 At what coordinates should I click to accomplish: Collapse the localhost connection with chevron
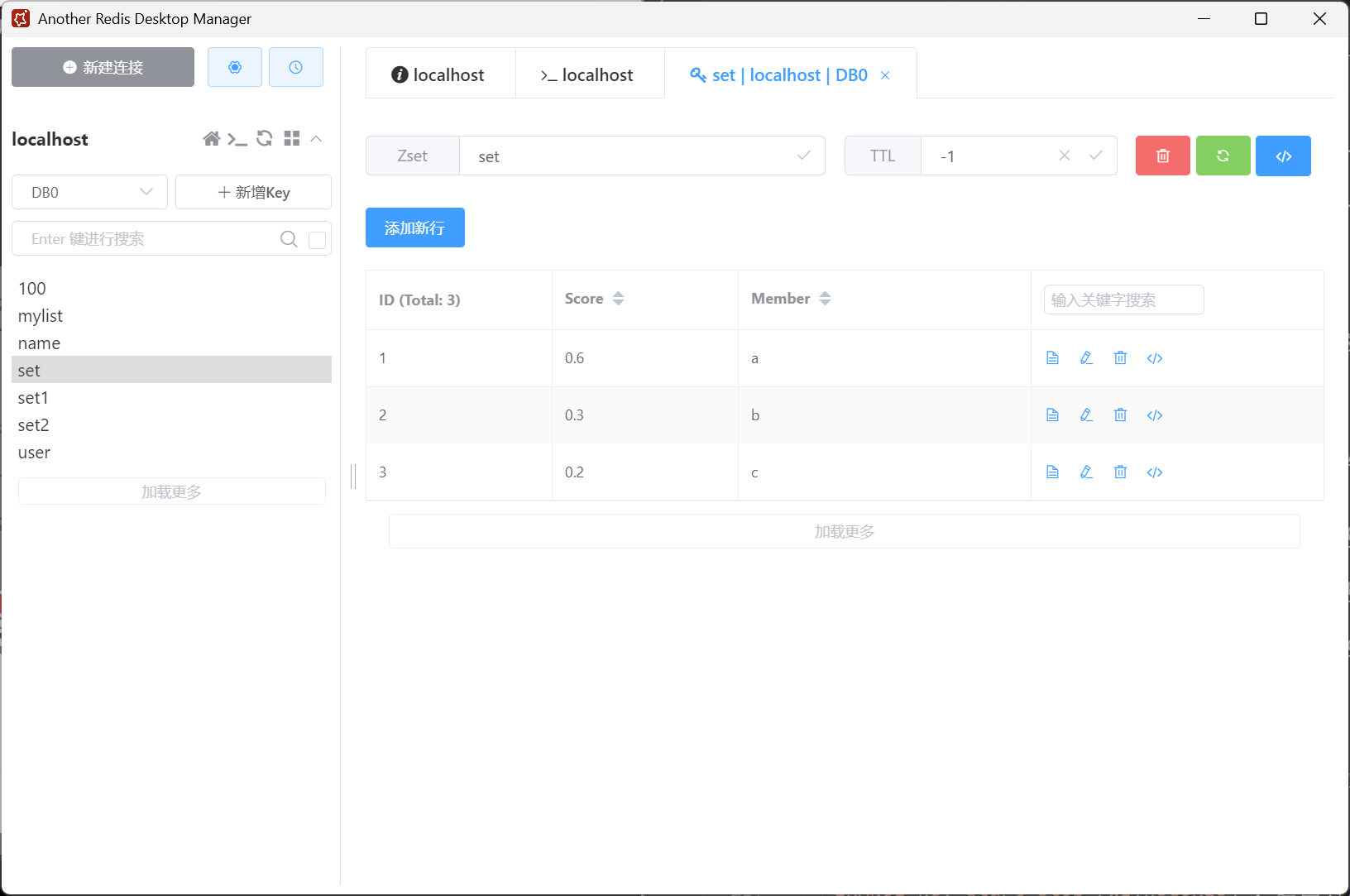click(316, 139)
